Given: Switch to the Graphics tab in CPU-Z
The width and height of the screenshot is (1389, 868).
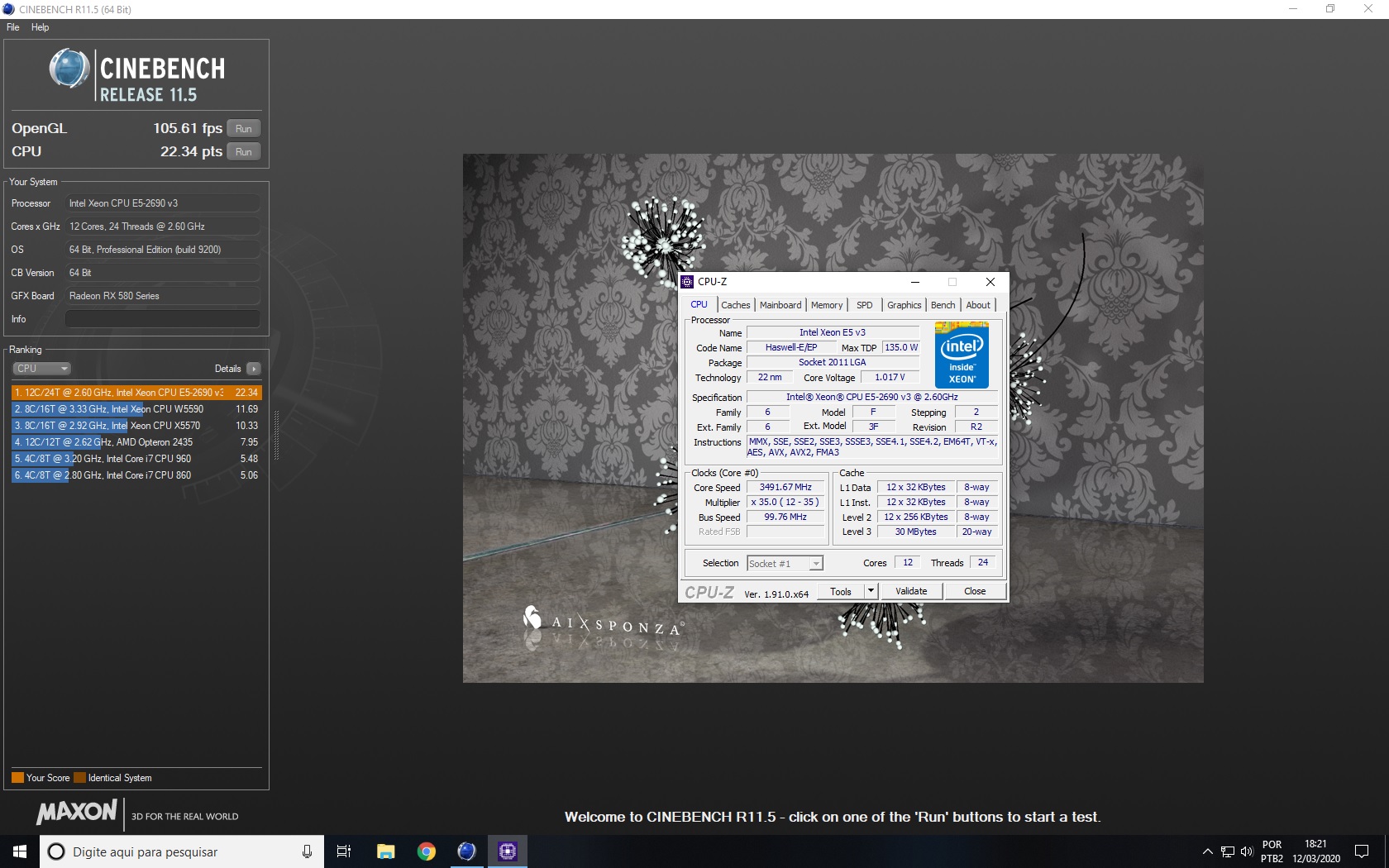Looking at the screenshot, I should 905,305.
